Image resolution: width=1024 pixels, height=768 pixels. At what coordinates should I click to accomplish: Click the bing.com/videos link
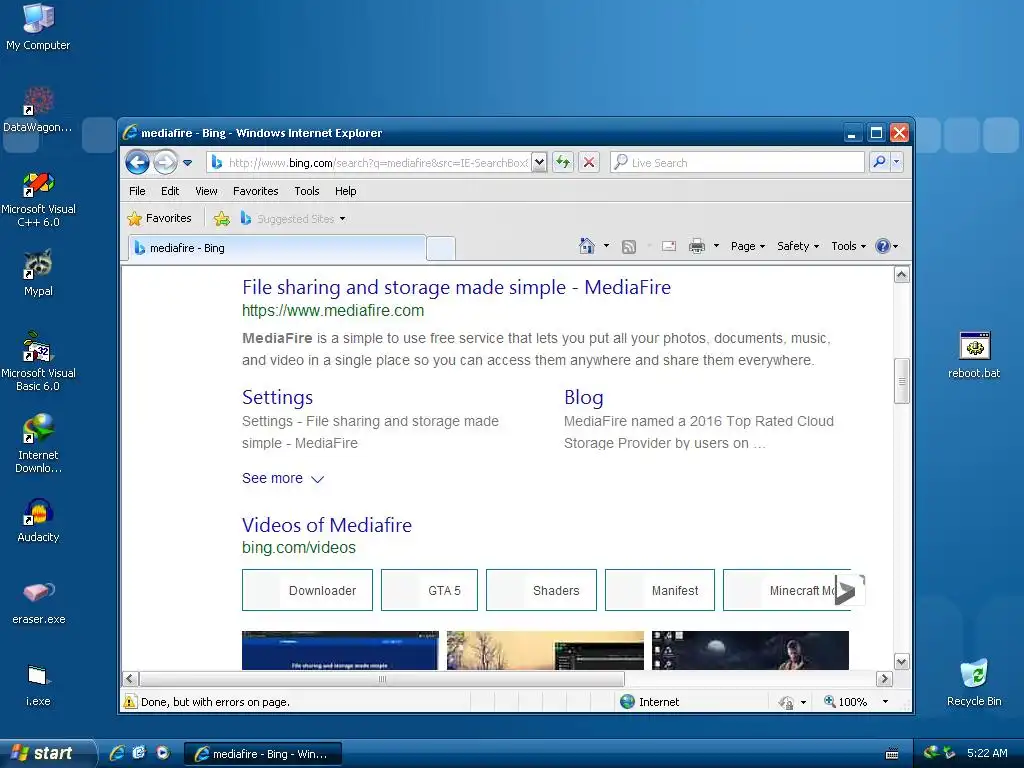coord(298,548)
